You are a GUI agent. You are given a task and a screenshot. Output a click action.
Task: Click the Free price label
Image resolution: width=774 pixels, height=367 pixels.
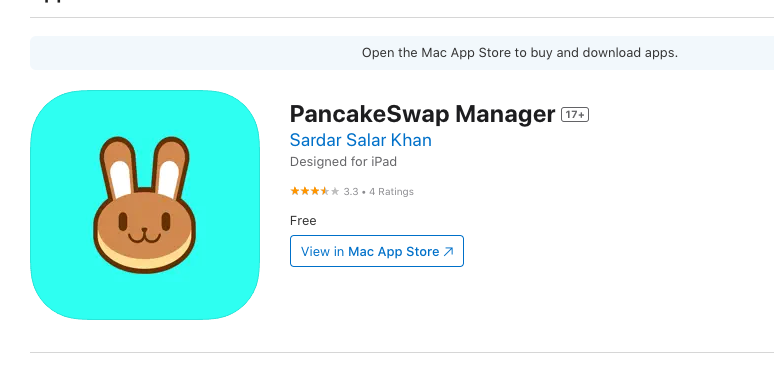tap(303, 221)
